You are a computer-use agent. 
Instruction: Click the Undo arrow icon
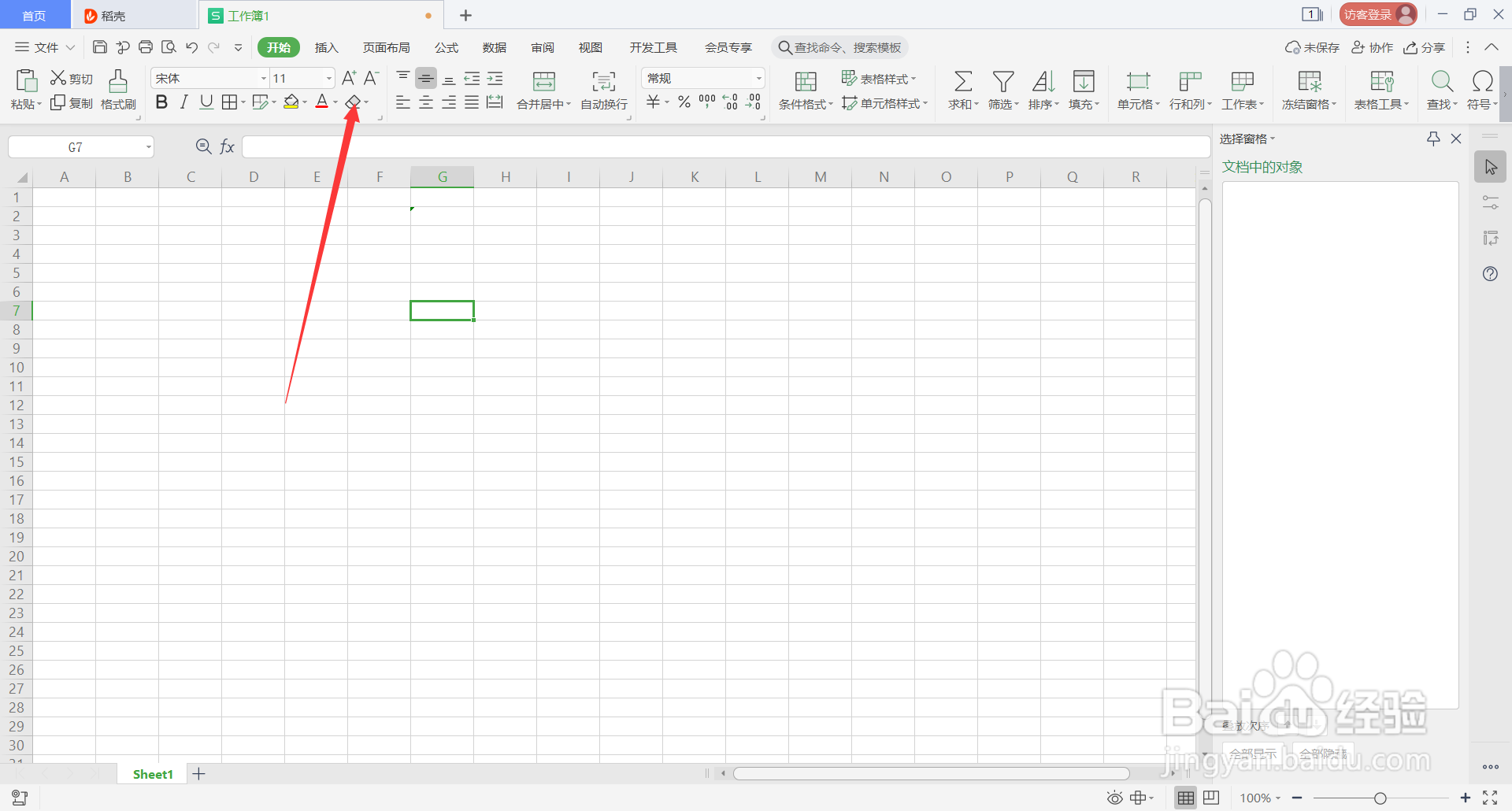tap(191, 47)
